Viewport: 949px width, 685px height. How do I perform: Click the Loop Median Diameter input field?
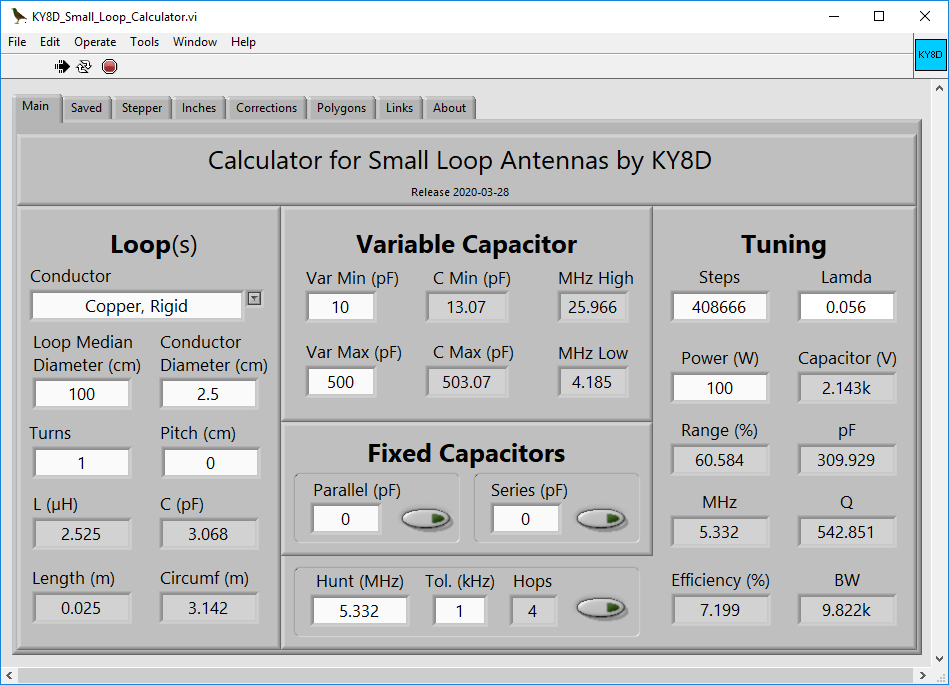[x=82, y=394]
